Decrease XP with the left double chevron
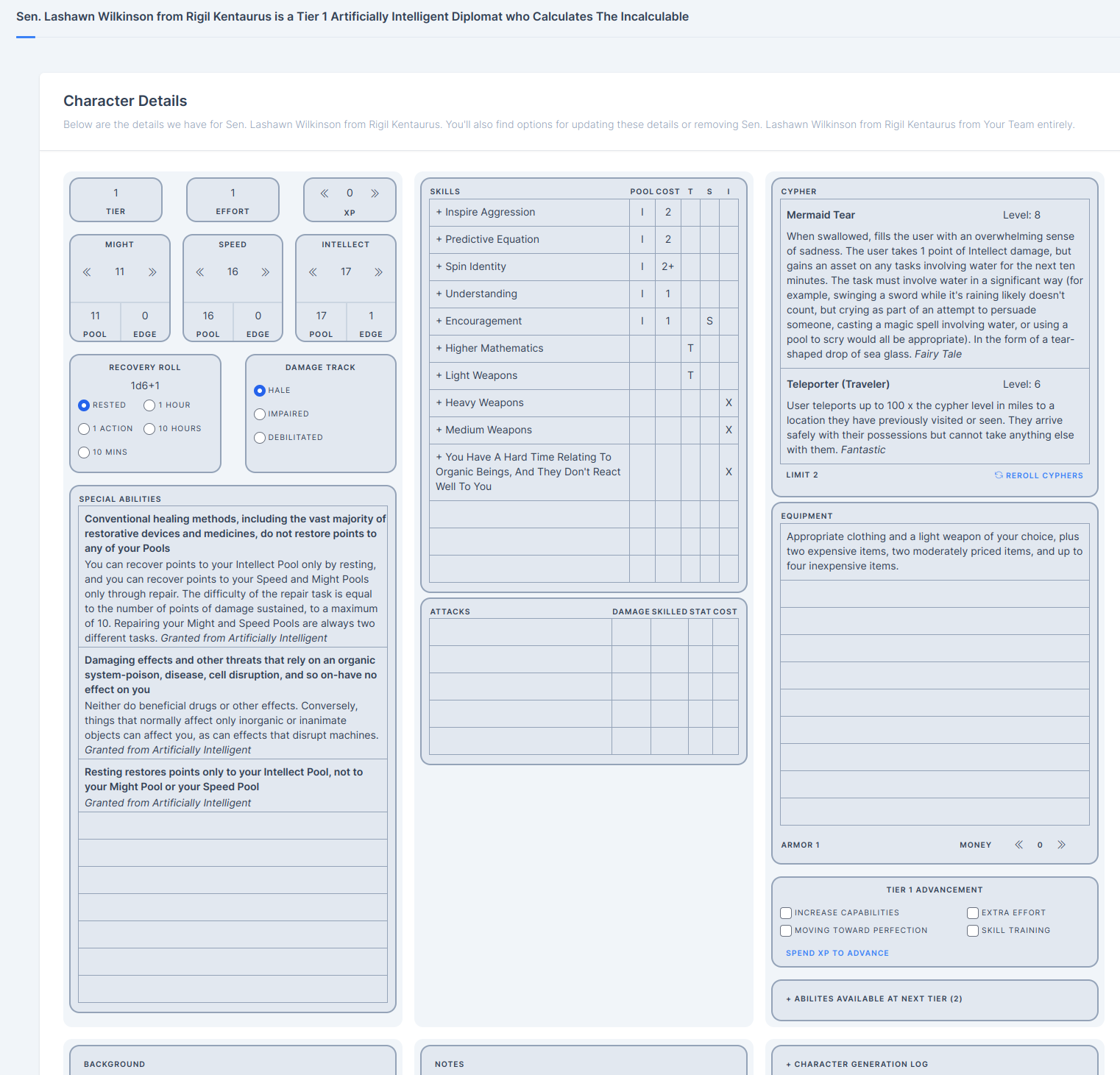The height and width of the screenshot is (1075, 1120). coord(325,194)
